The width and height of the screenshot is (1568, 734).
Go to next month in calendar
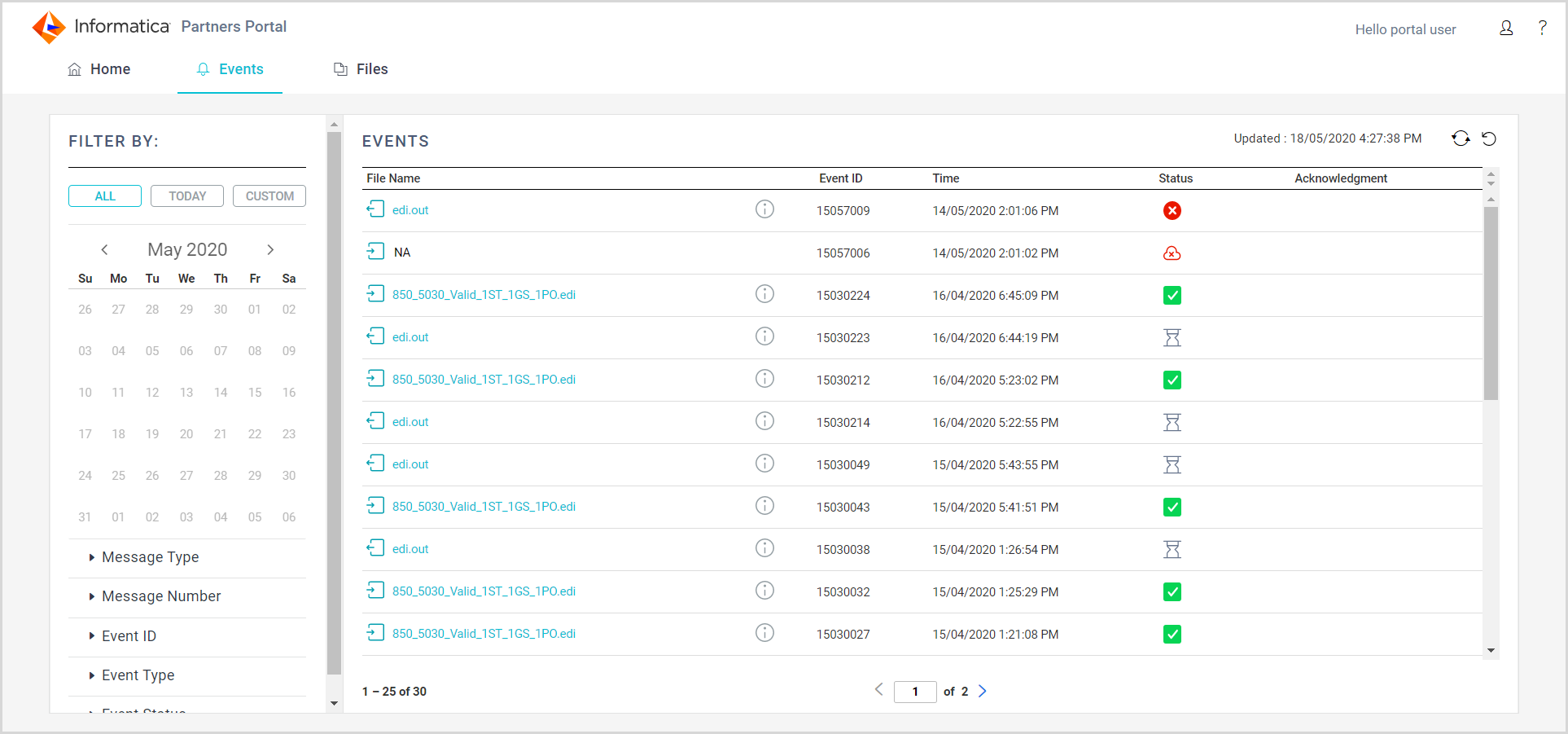click(270, 250)
